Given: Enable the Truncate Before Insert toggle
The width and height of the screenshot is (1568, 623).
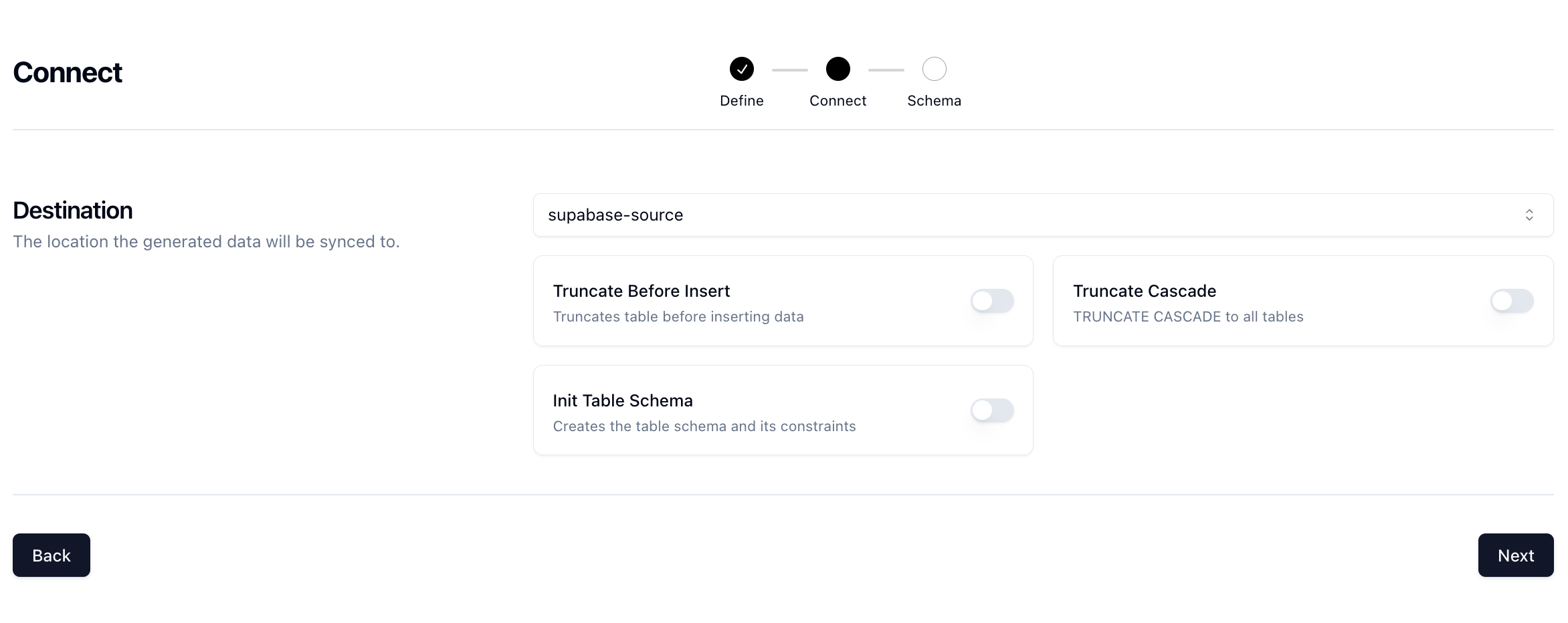Looking at the screenshot, I should (x=992, y=301).
